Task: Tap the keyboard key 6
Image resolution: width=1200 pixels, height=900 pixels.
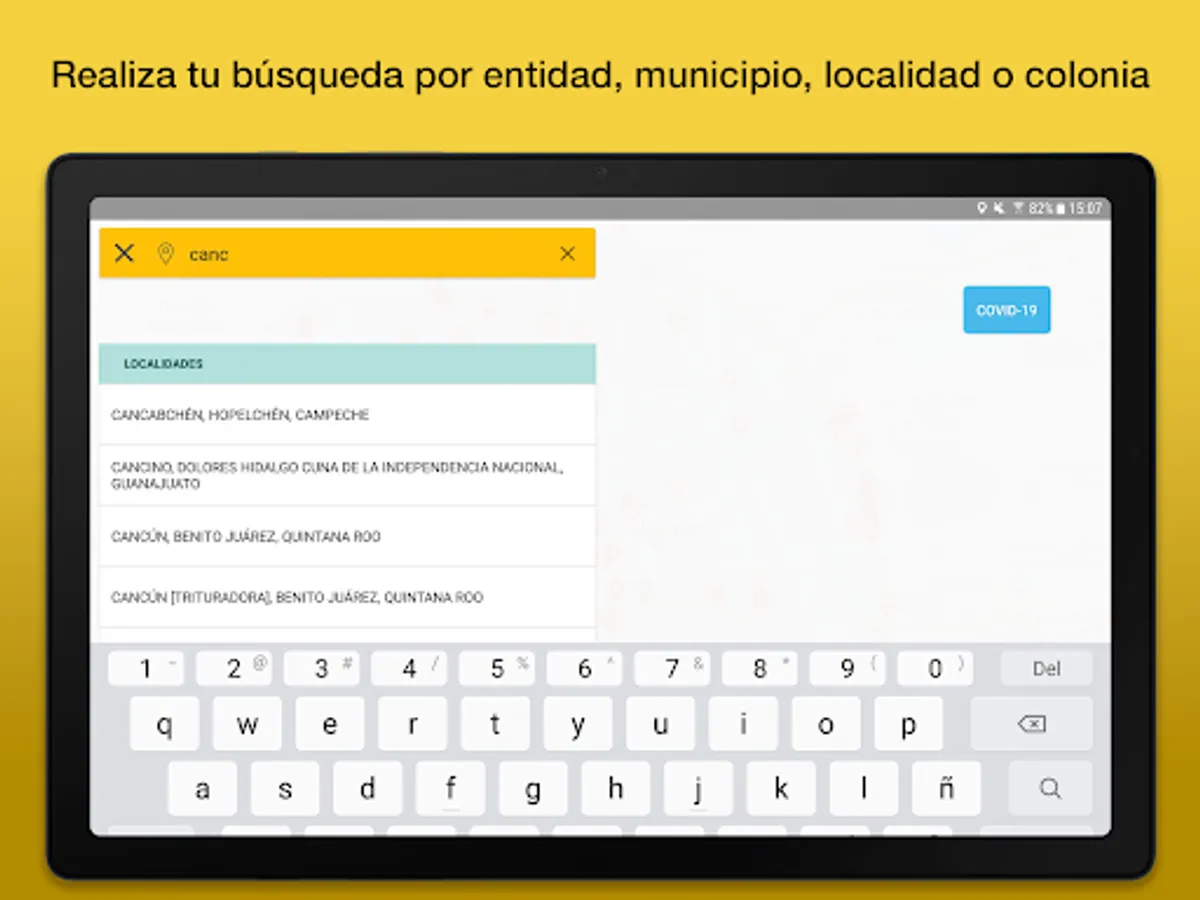Action: (x=585, y=669)
